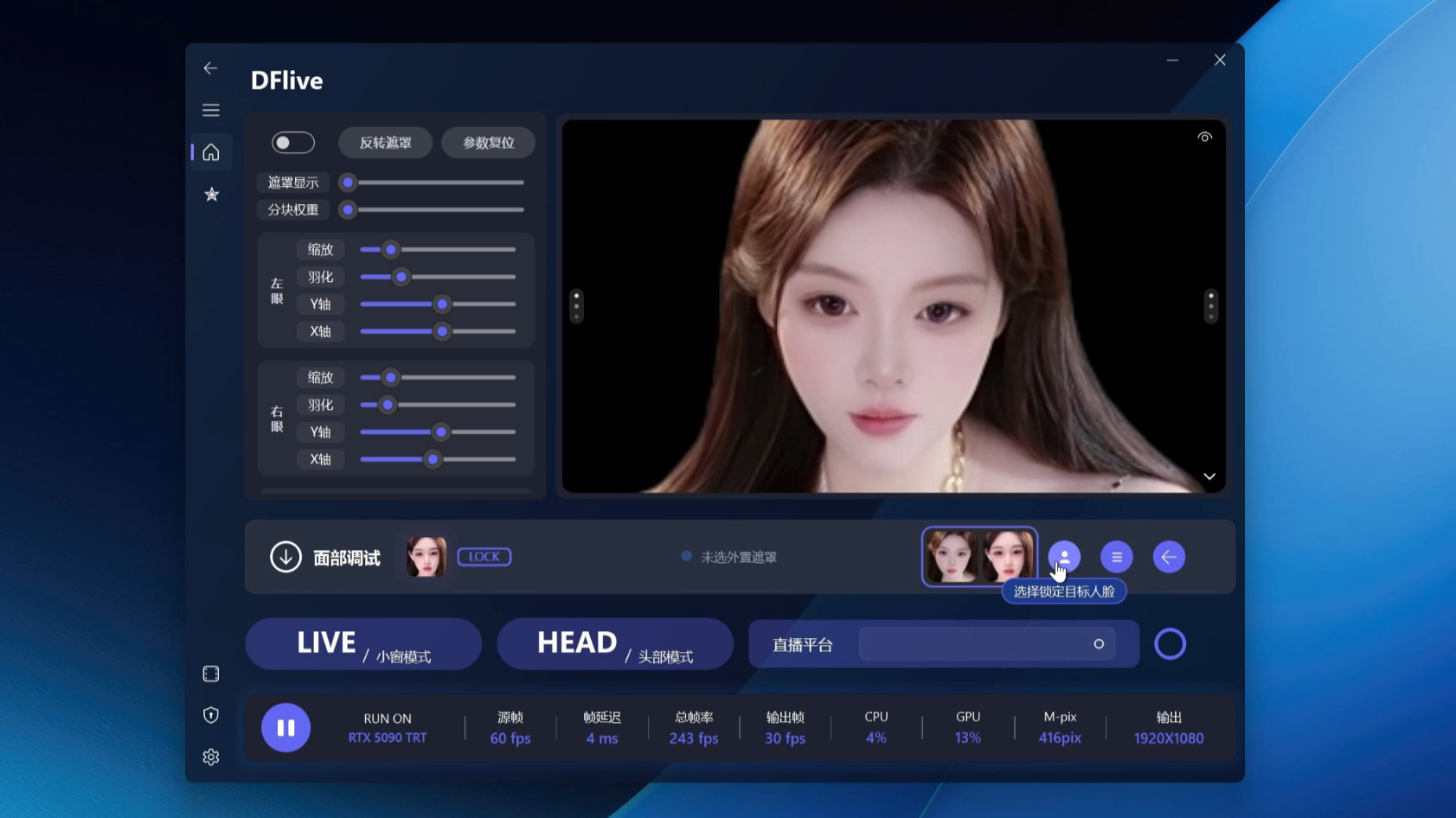1456x818 pixels.
Task: Pause processing with the round pause button
Action: 285,728
